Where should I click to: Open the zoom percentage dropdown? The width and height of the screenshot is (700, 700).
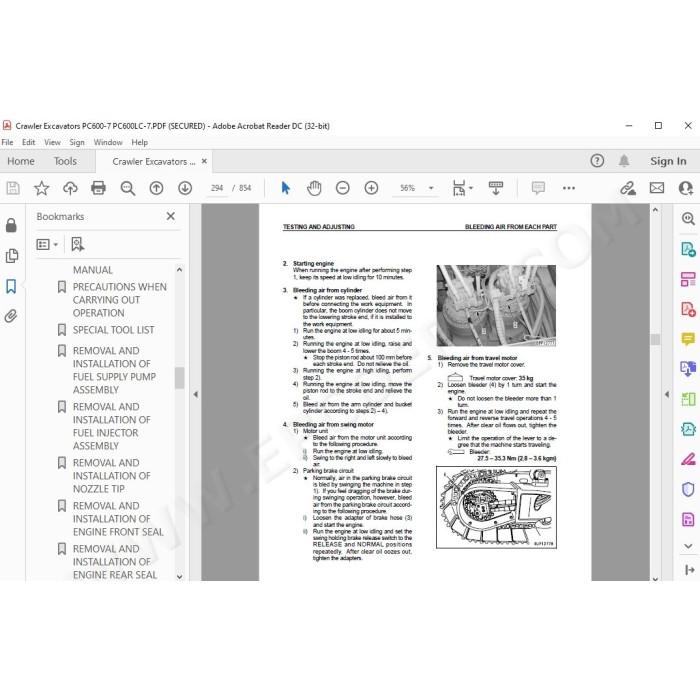431,188
